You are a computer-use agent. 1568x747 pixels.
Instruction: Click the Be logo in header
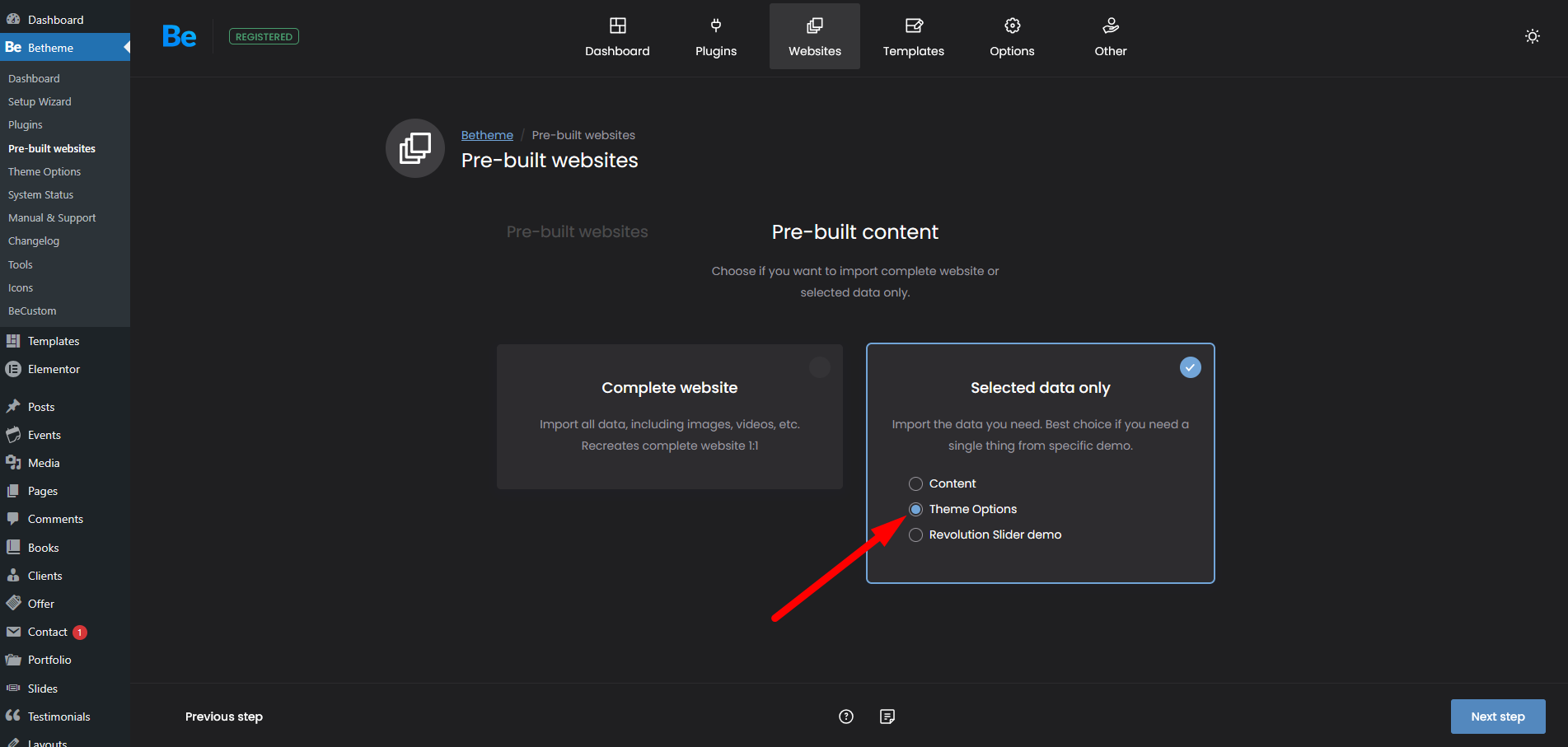(x=179, y=36)
